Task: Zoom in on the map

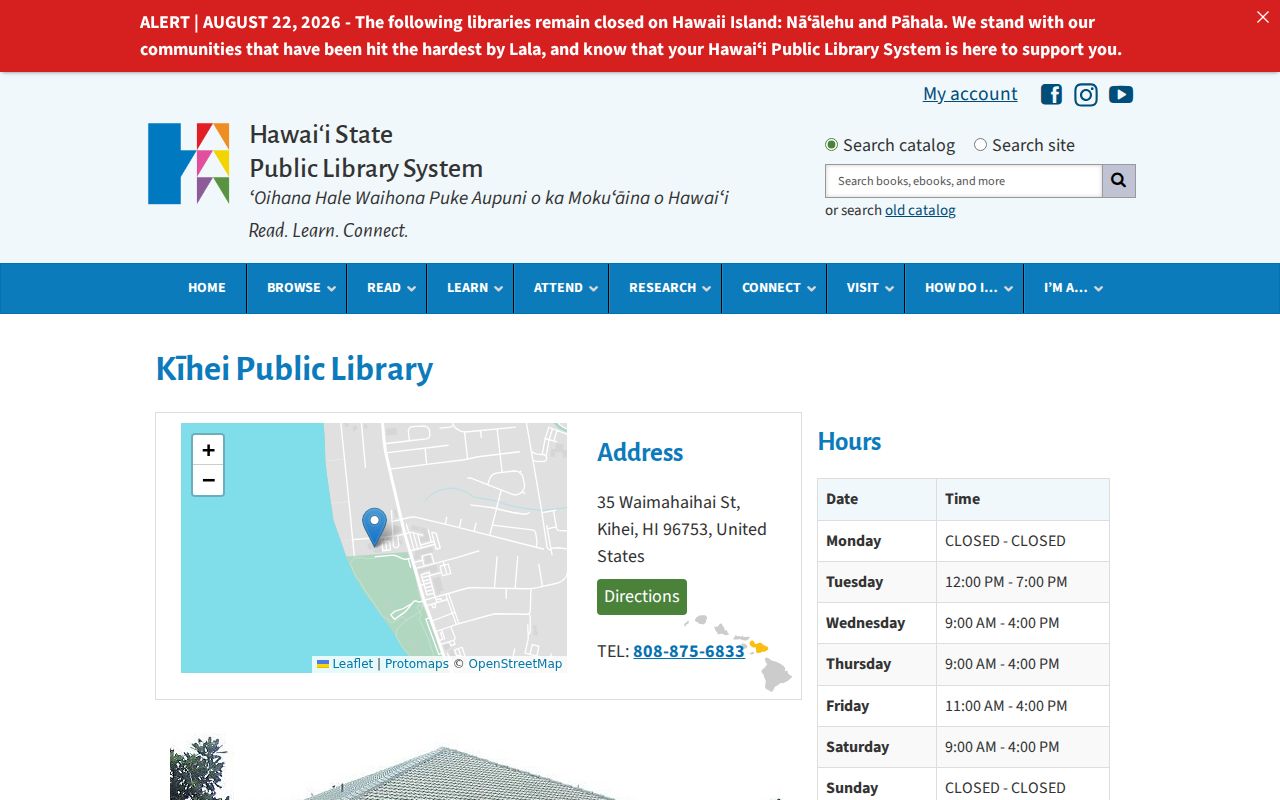Action: (x=208, y=450)
